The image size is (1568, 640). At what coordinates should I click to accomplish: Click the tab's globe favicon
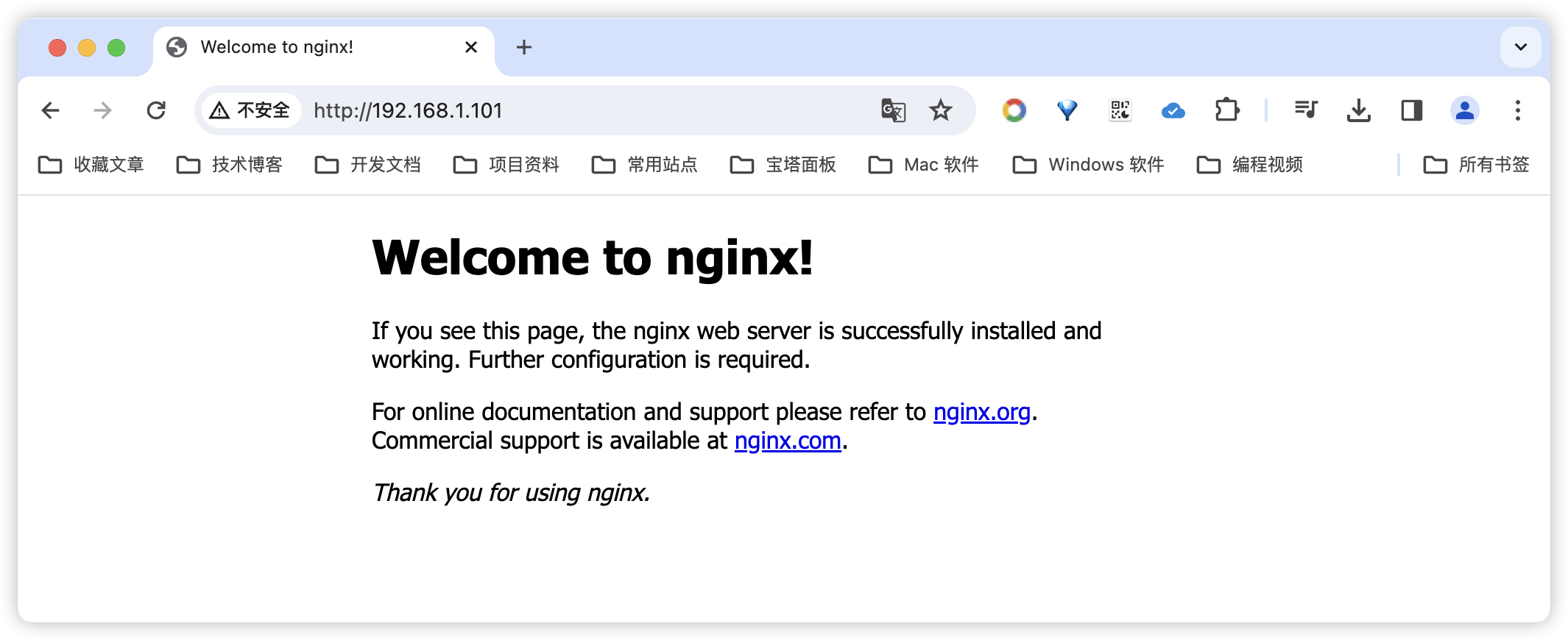[x=177, y=47]
